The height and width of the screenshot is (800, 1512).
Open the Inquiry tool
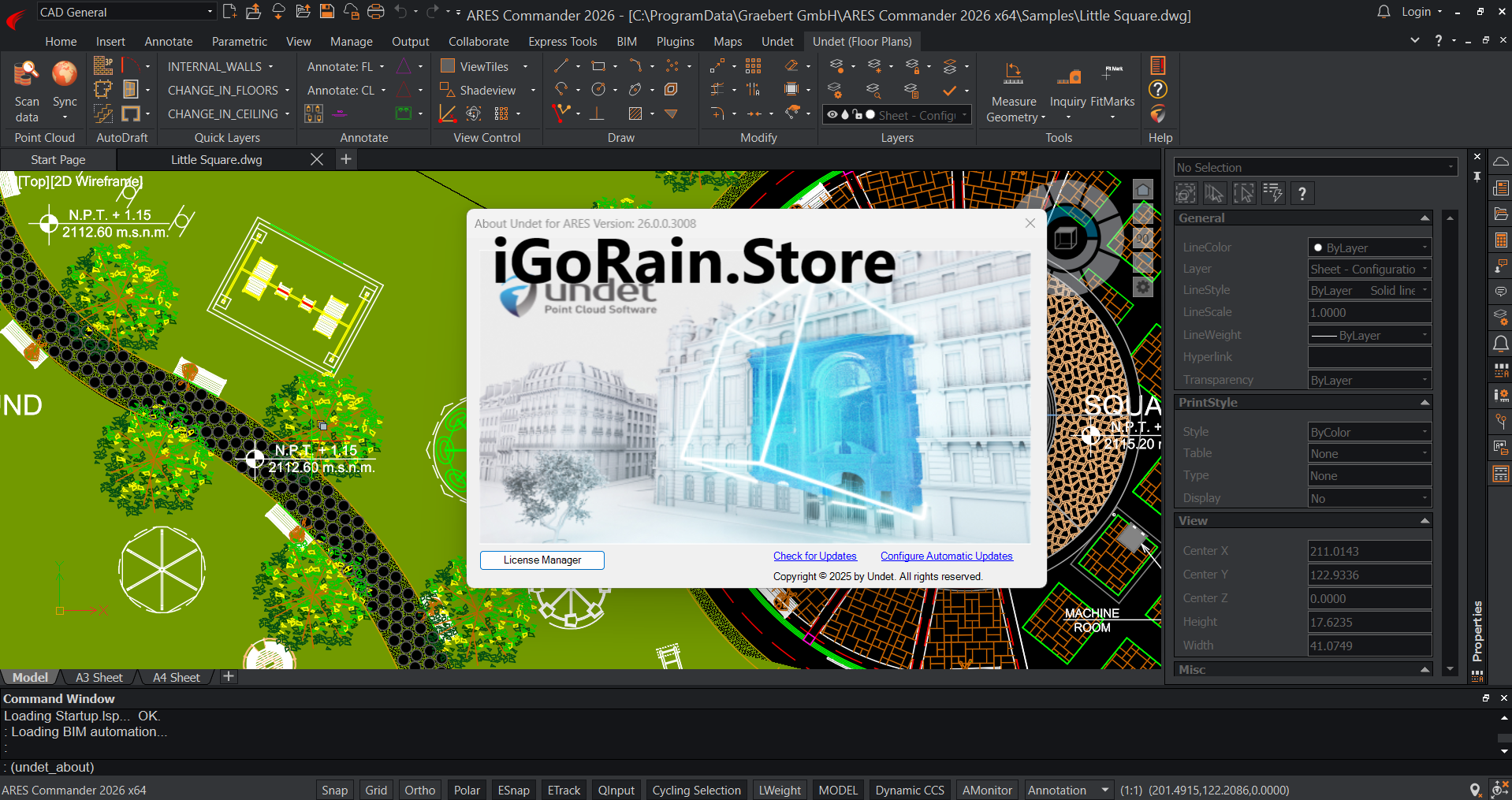tap(1068, 77)
